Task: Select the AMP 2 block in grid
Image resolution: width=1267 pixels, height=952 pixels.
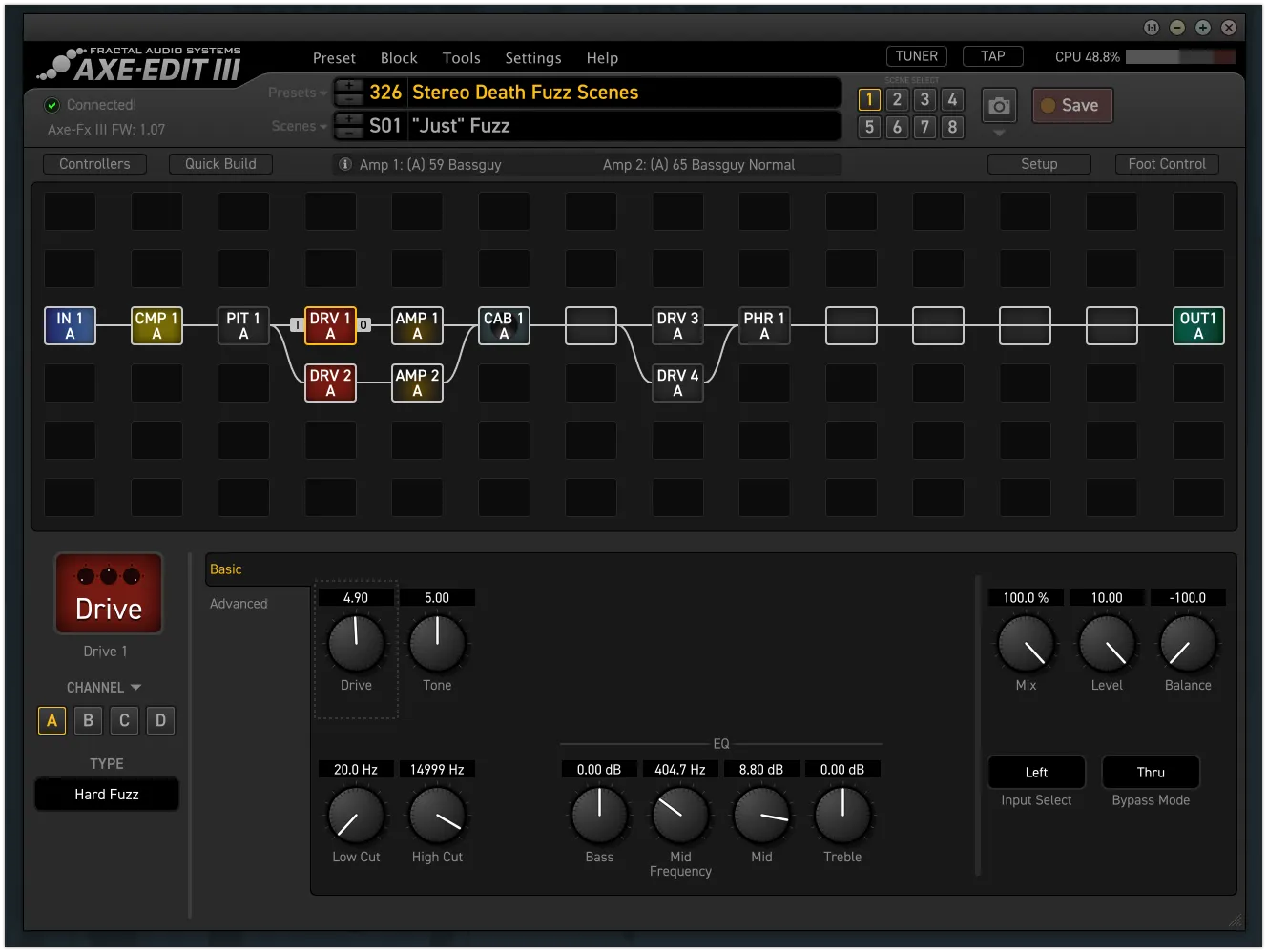Action: 417,383
